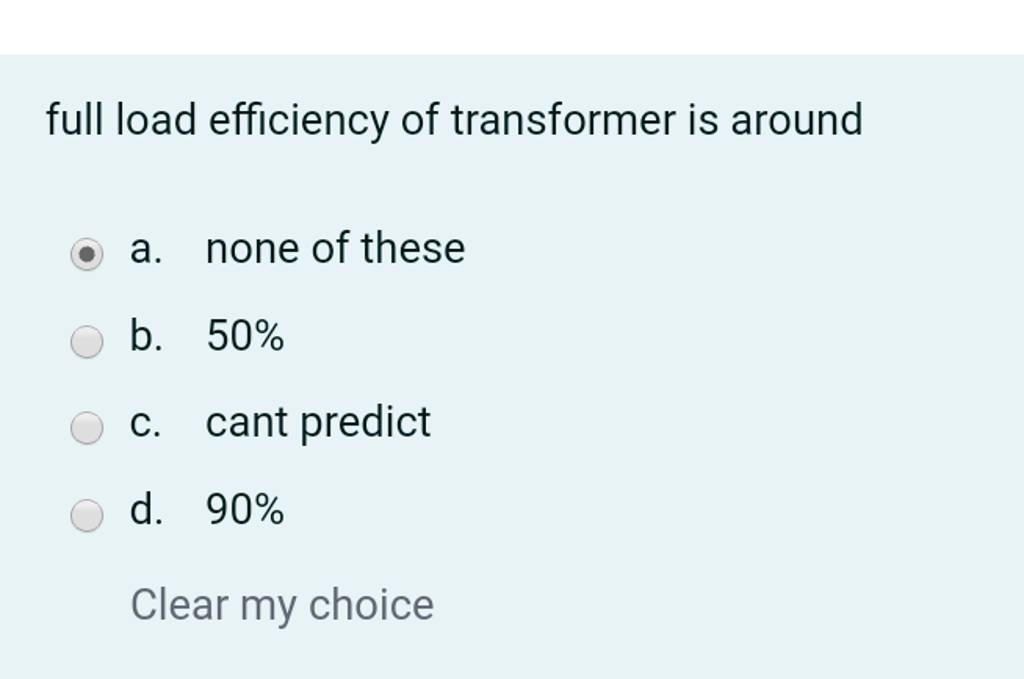The width and height of the screenshot is (1024, 679).
Task: Click the empty radio next to cant predict
Action: point(88,427)
